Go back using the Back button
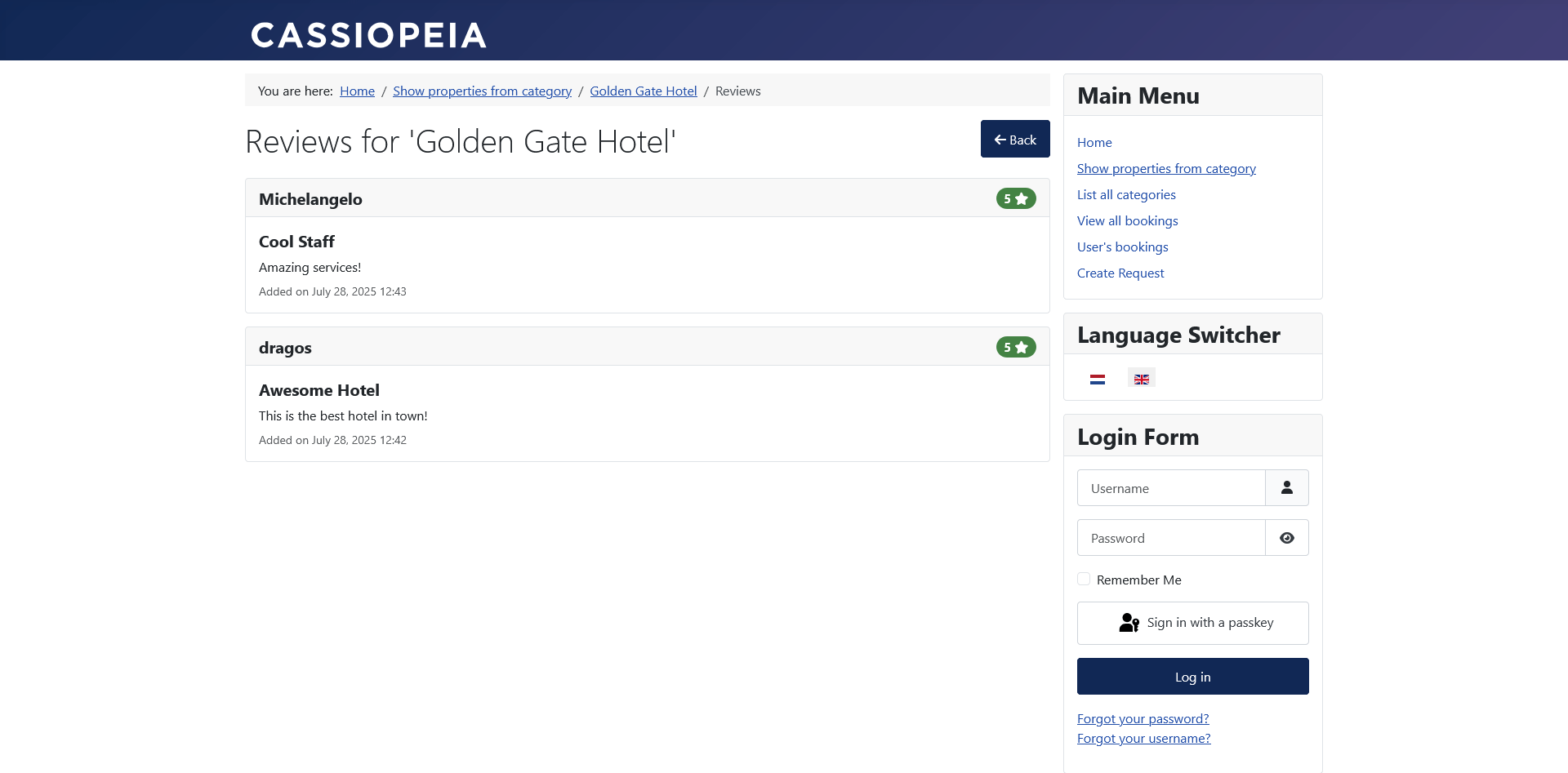This screenshot has height=773, width=1568. click(1015, 139)
